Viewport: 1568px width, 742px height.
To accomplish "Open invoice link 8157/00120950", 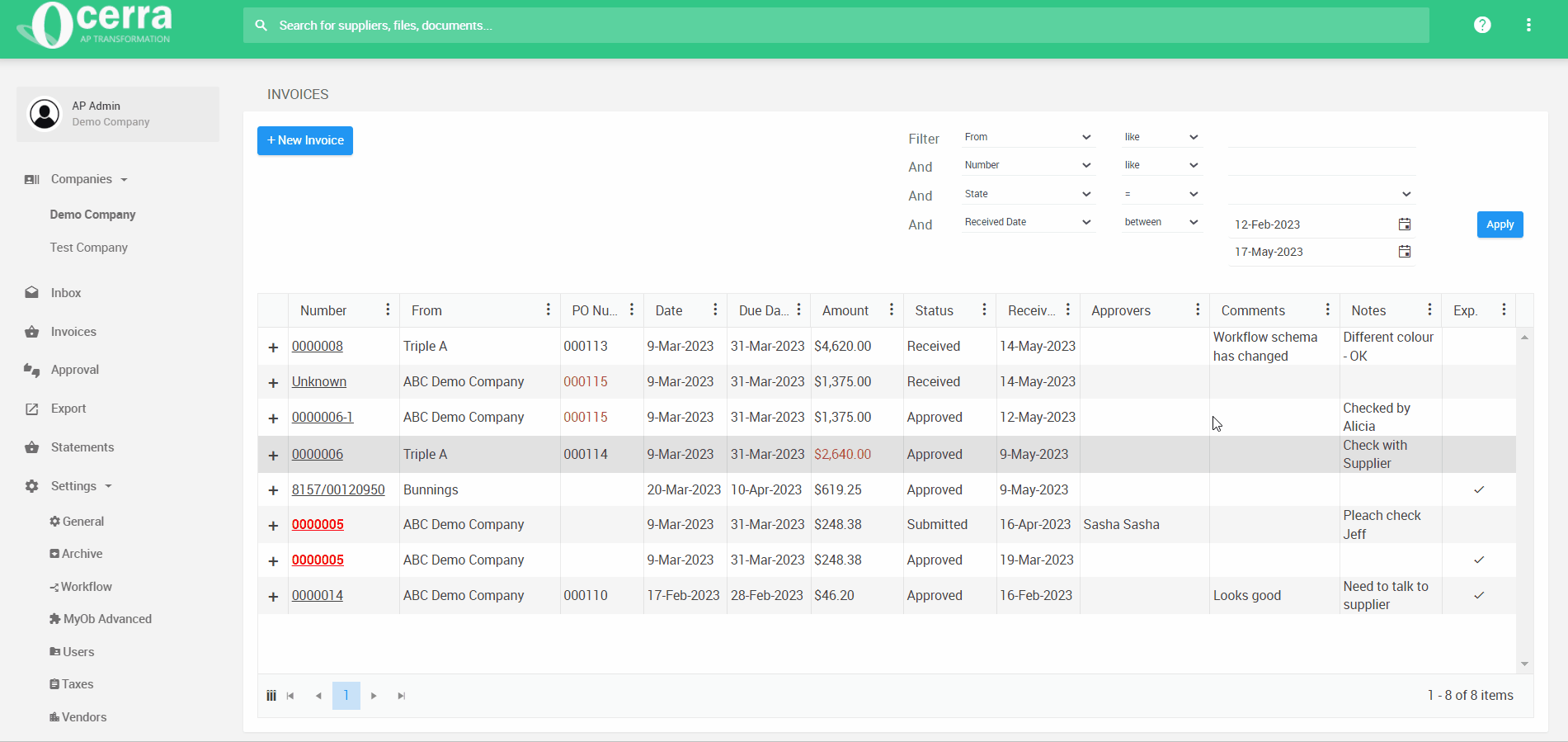I will pyautogui.click(x=338, y=490).
